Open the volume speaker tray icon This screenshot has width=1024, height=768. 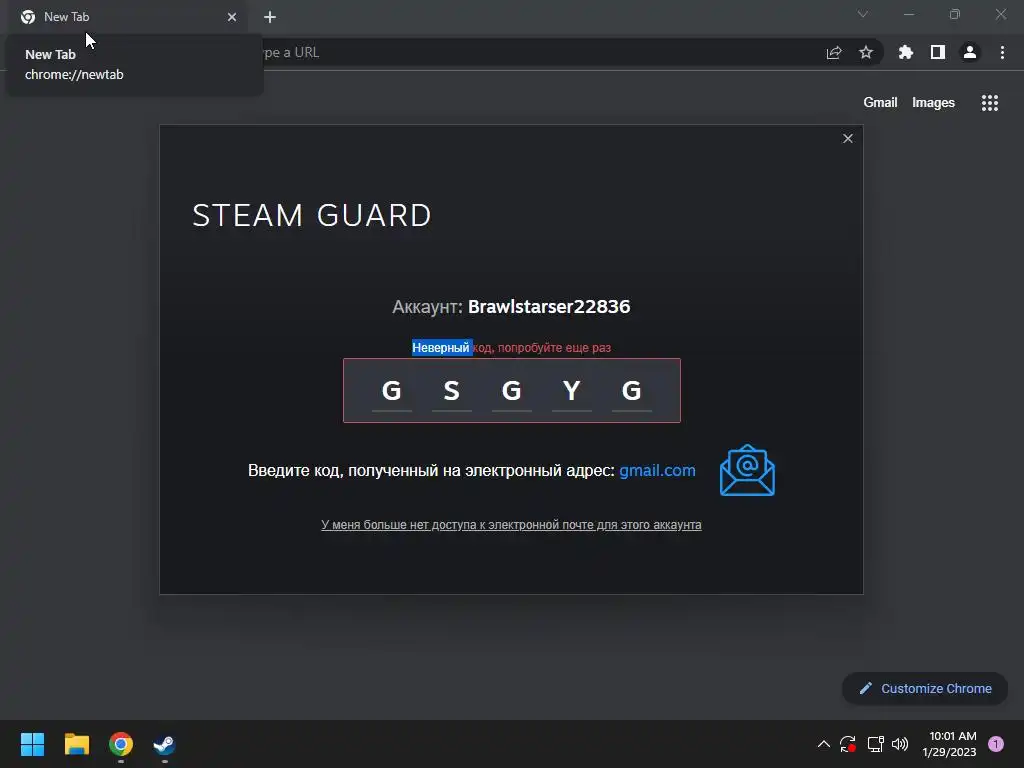pos(900,744)
